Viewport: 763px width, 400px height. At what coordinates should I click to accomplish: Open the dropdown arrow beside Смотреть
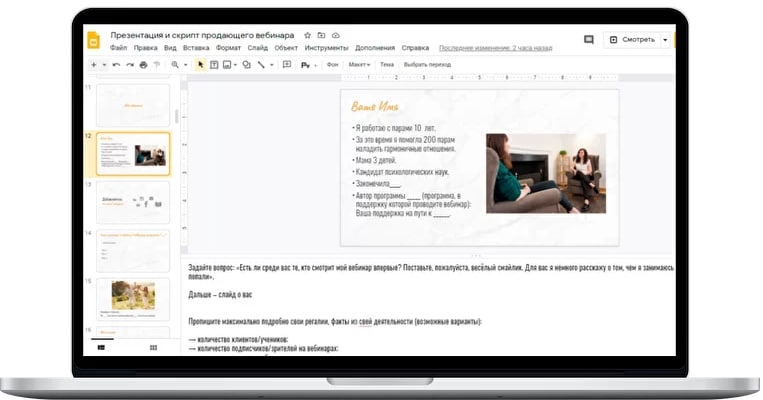click(x=665, y=40)
